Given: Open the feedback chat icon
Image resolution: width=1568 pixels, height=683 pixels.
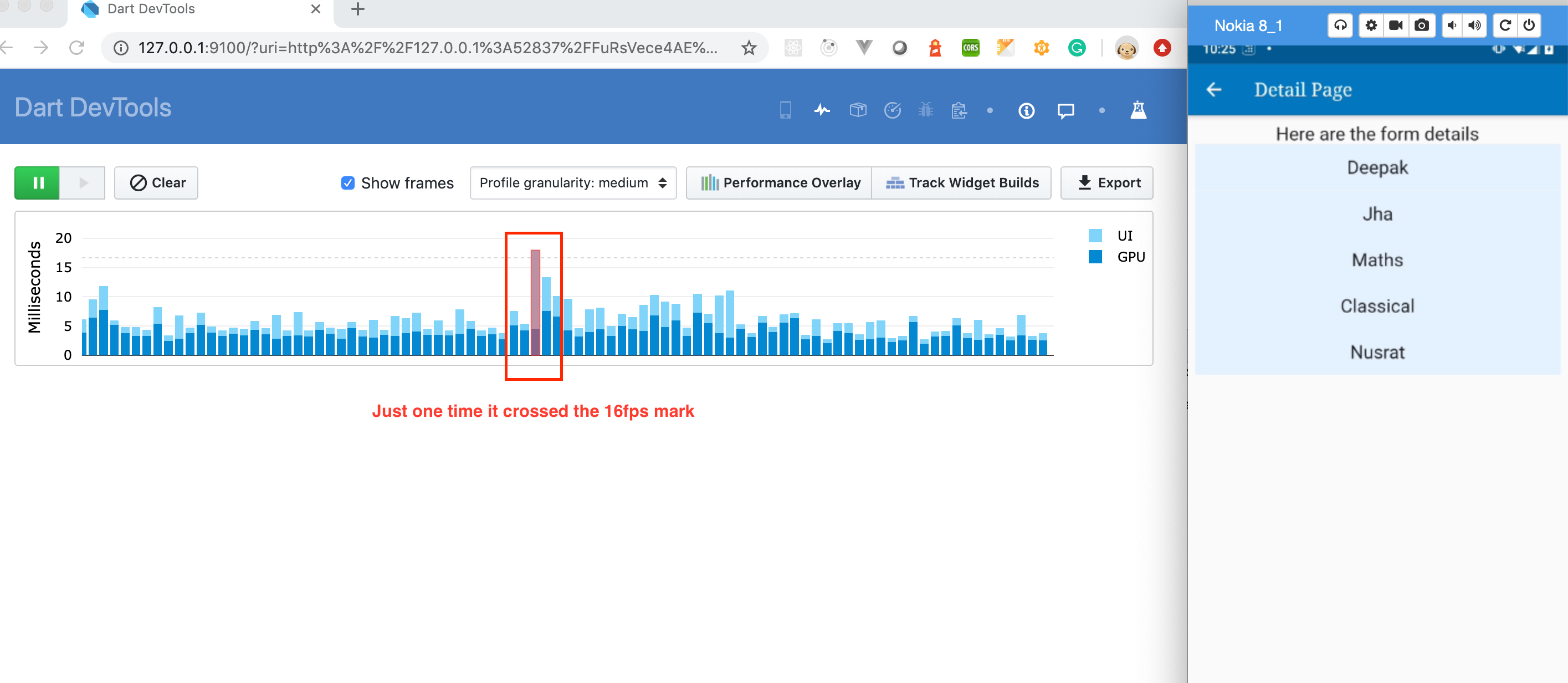Looking at the screenshot, I should point(1067,110).
